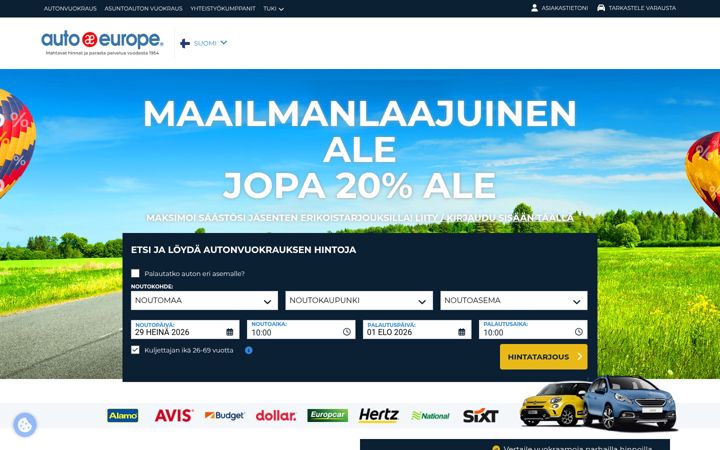Image resolution: width=720 pixels, height=450 pixels.
Task: Expand the NOUTOASEMA dropdown
Action: 514,300
